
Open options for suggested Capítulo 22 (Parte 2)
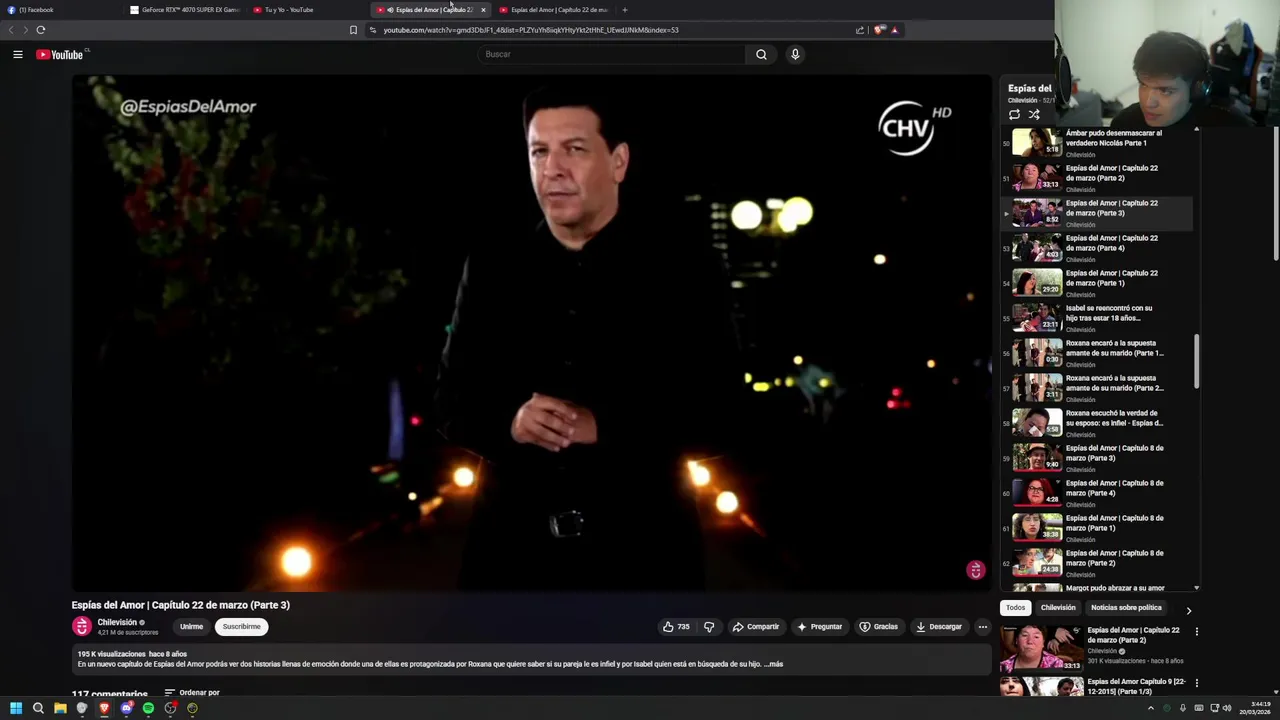[x=1196, y=632]
